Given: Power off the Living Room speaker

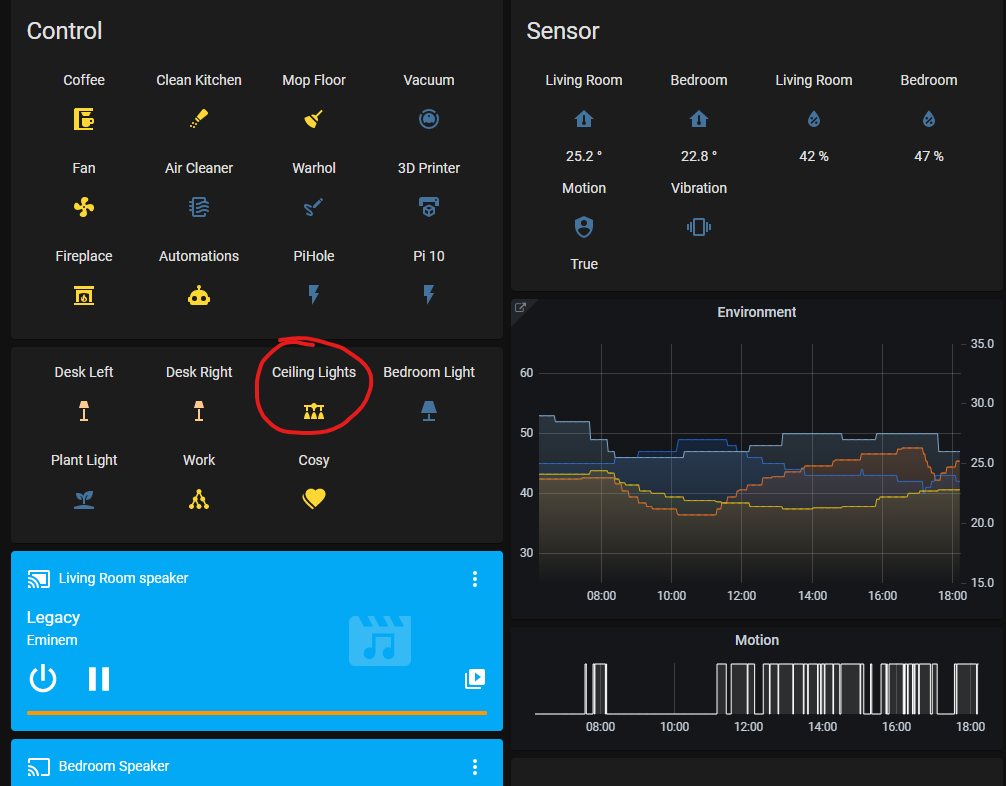Looking at the screenshot, I should pyautogui.click(x=43, y=679).
